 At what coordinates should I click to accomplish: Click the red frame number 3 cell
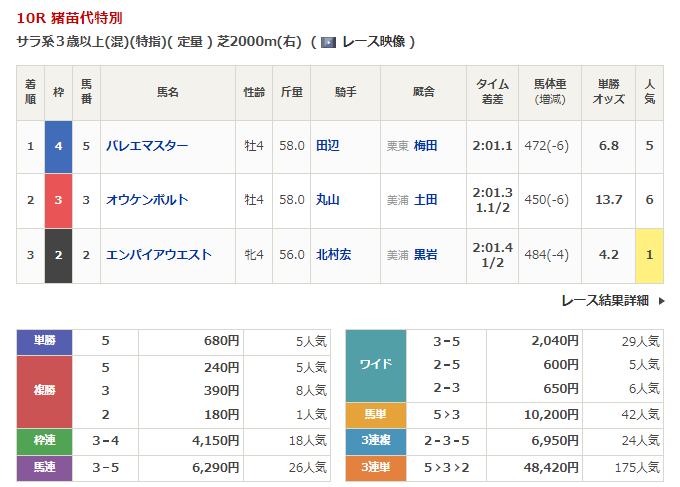[x=58, y=200]
